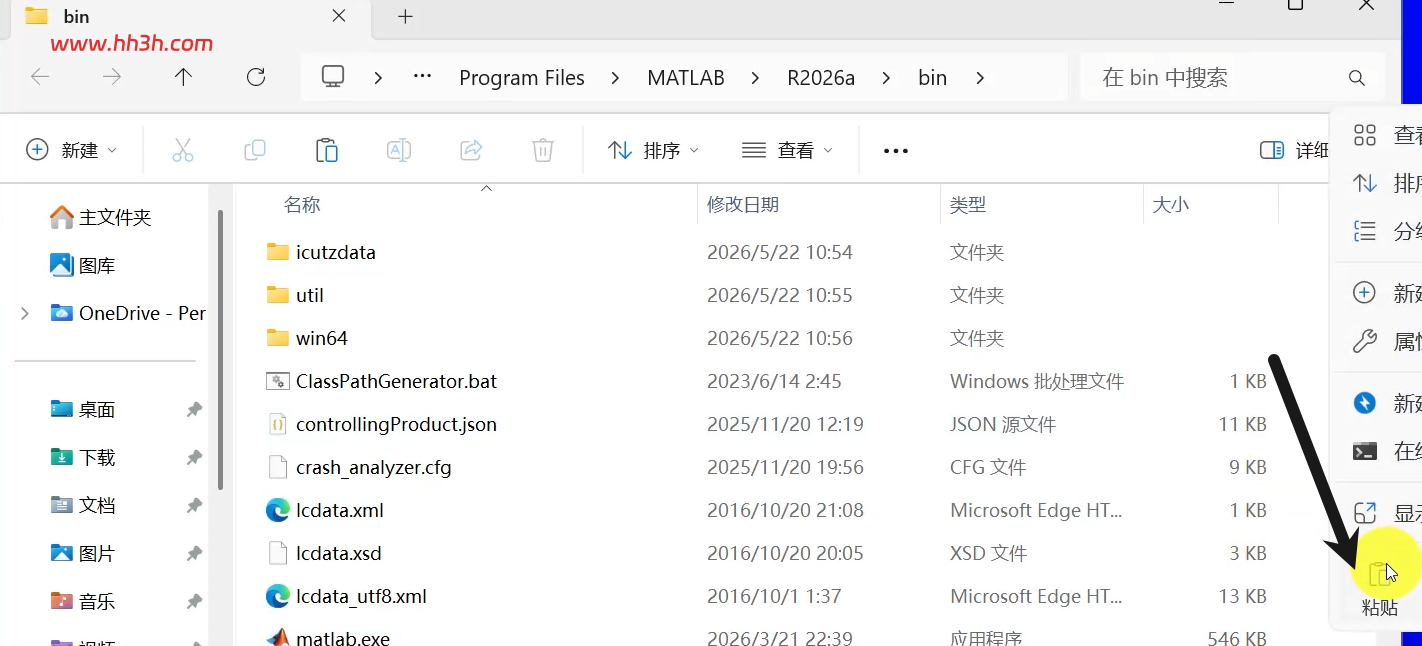Go forward using the forward arrow
The image size is (1422, 646).
112,77
